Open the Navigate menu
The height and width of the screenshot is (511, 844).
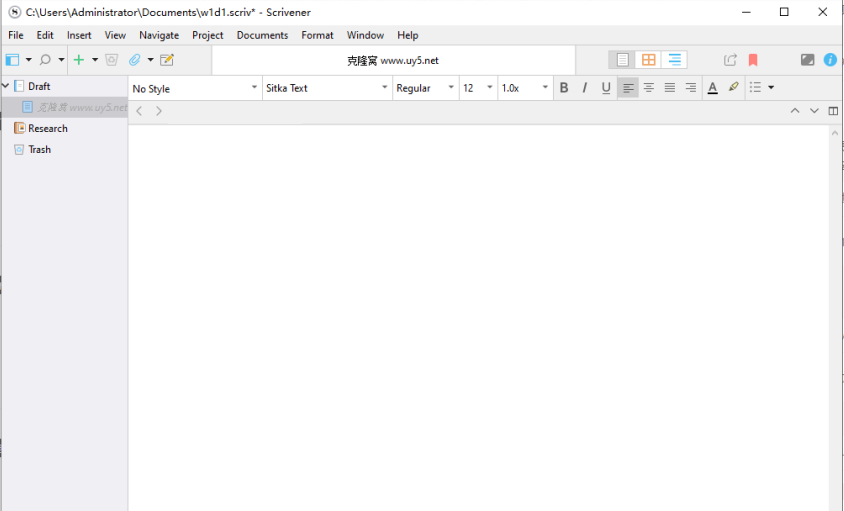pyautogui.click(x=159, y=35)
